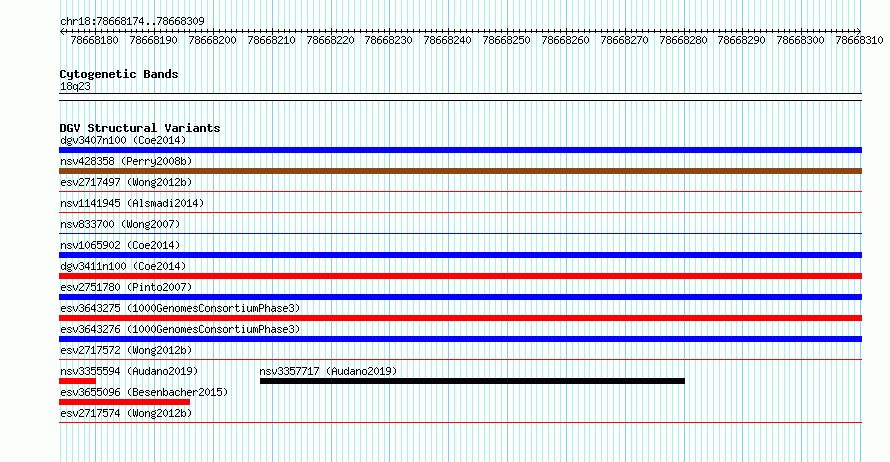
Task: Open variant esv2717574 (Wong2012b) label
Action: (126, 413)
